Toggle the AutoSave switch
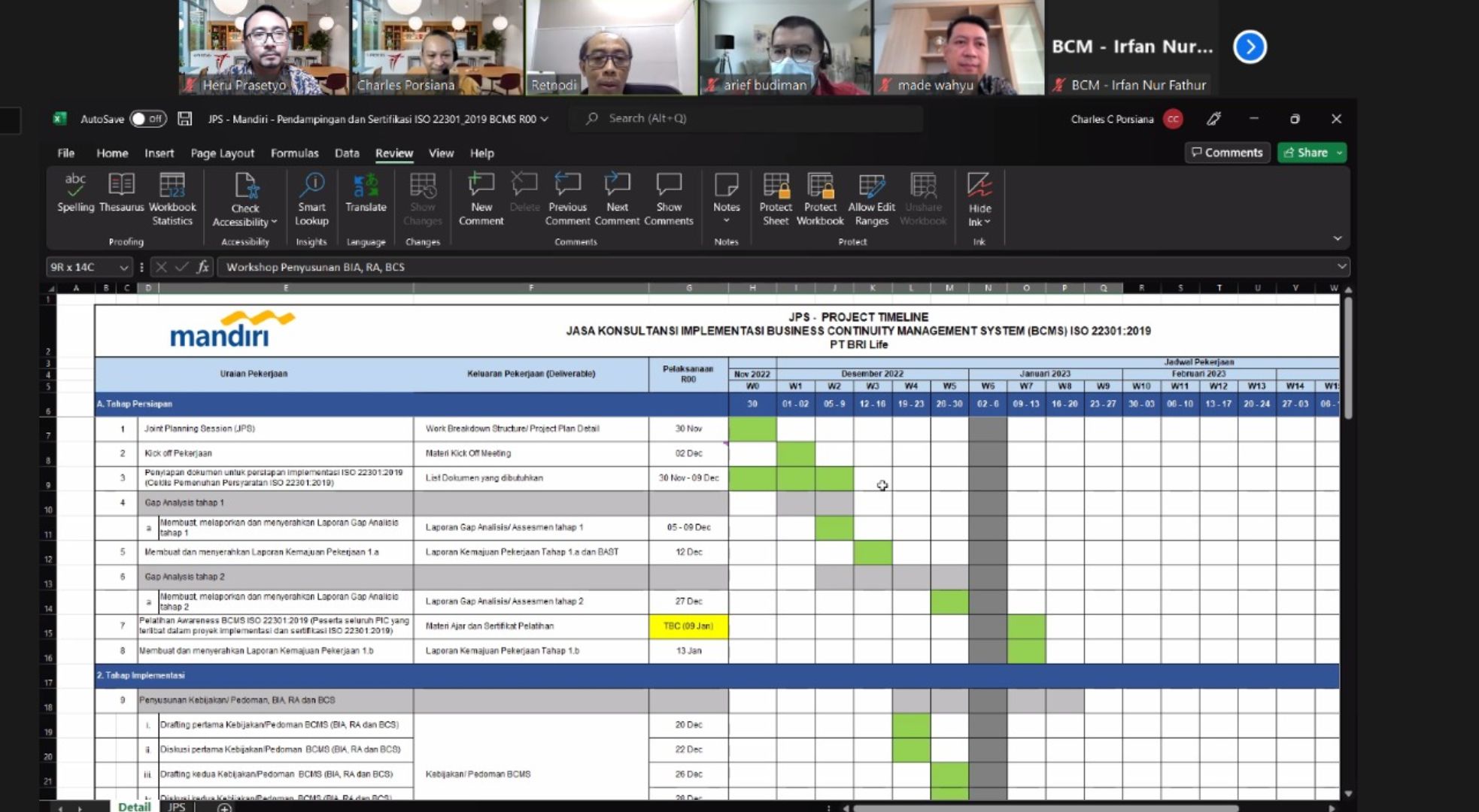The height and width of the screenshot is (812, 1479). [x=147, y=119]
